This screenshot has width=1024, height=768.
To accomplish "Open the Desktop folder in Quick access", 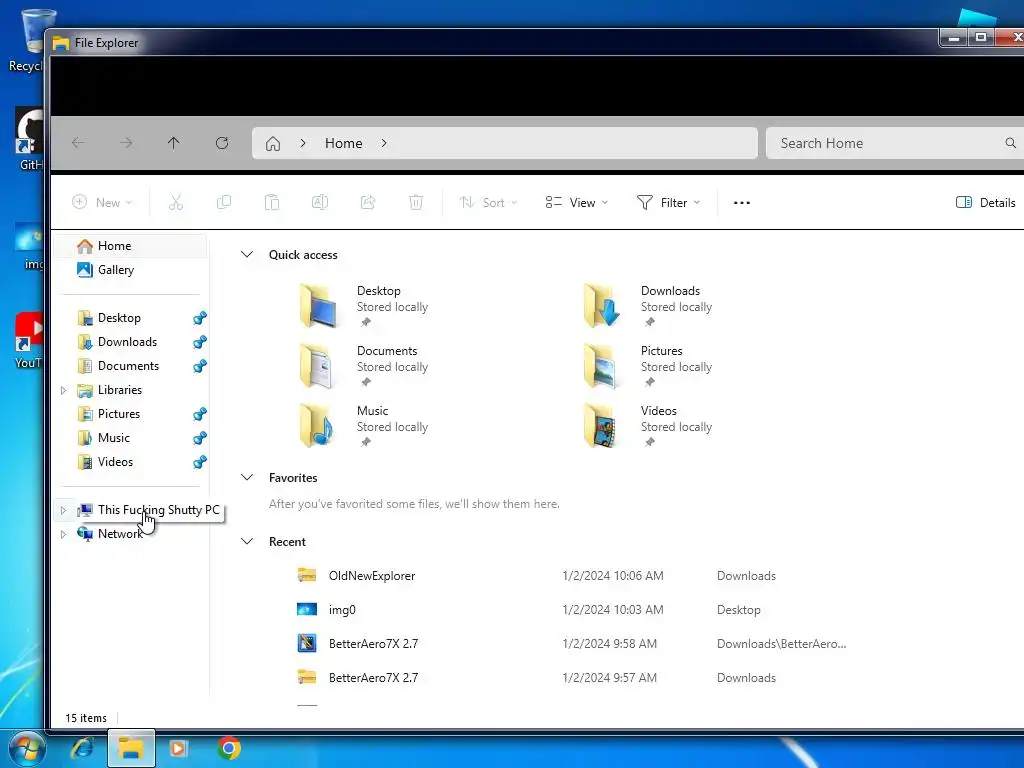I will coord(366,306).
